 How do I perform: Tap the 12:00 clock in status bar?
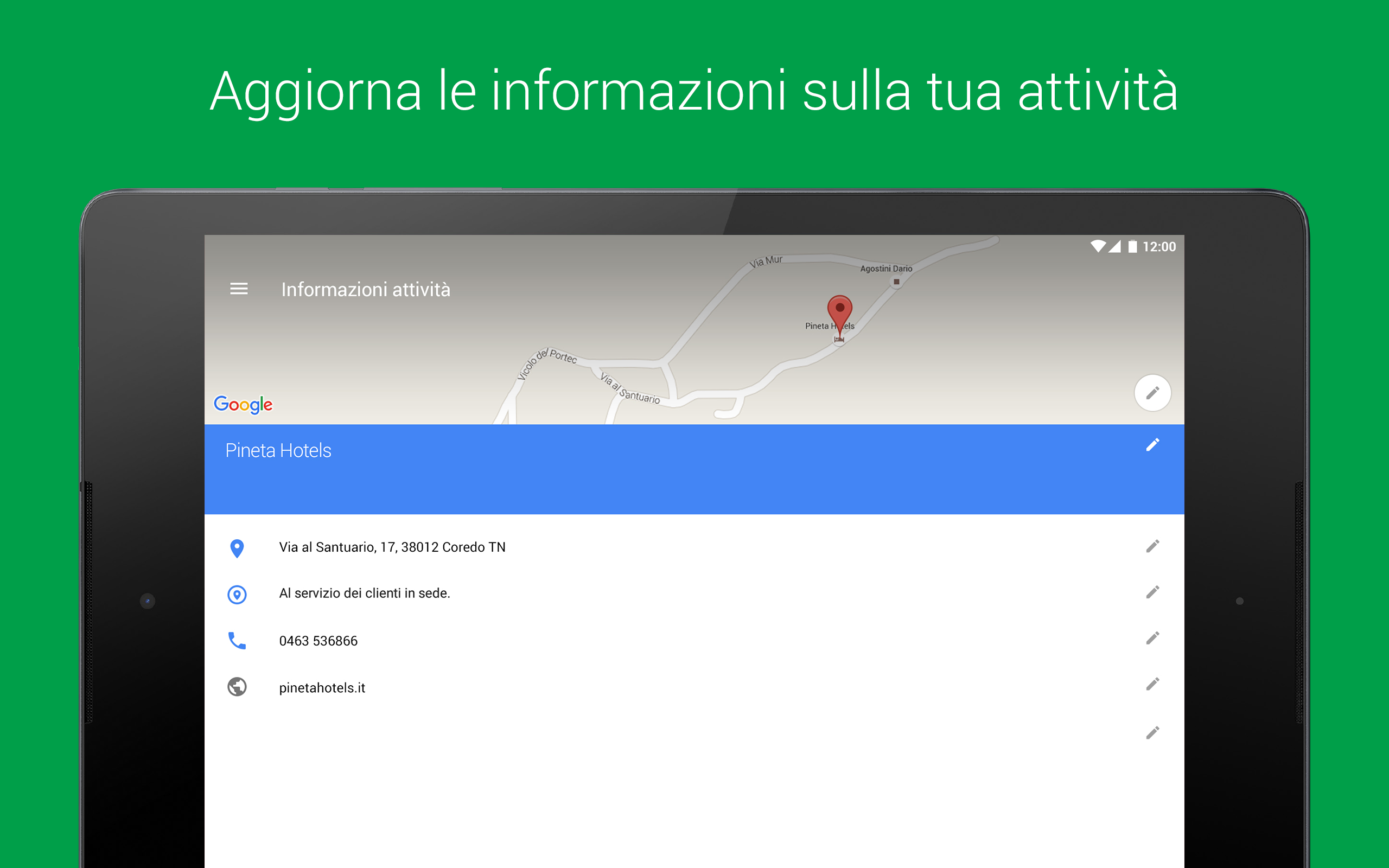(1159, 246)
